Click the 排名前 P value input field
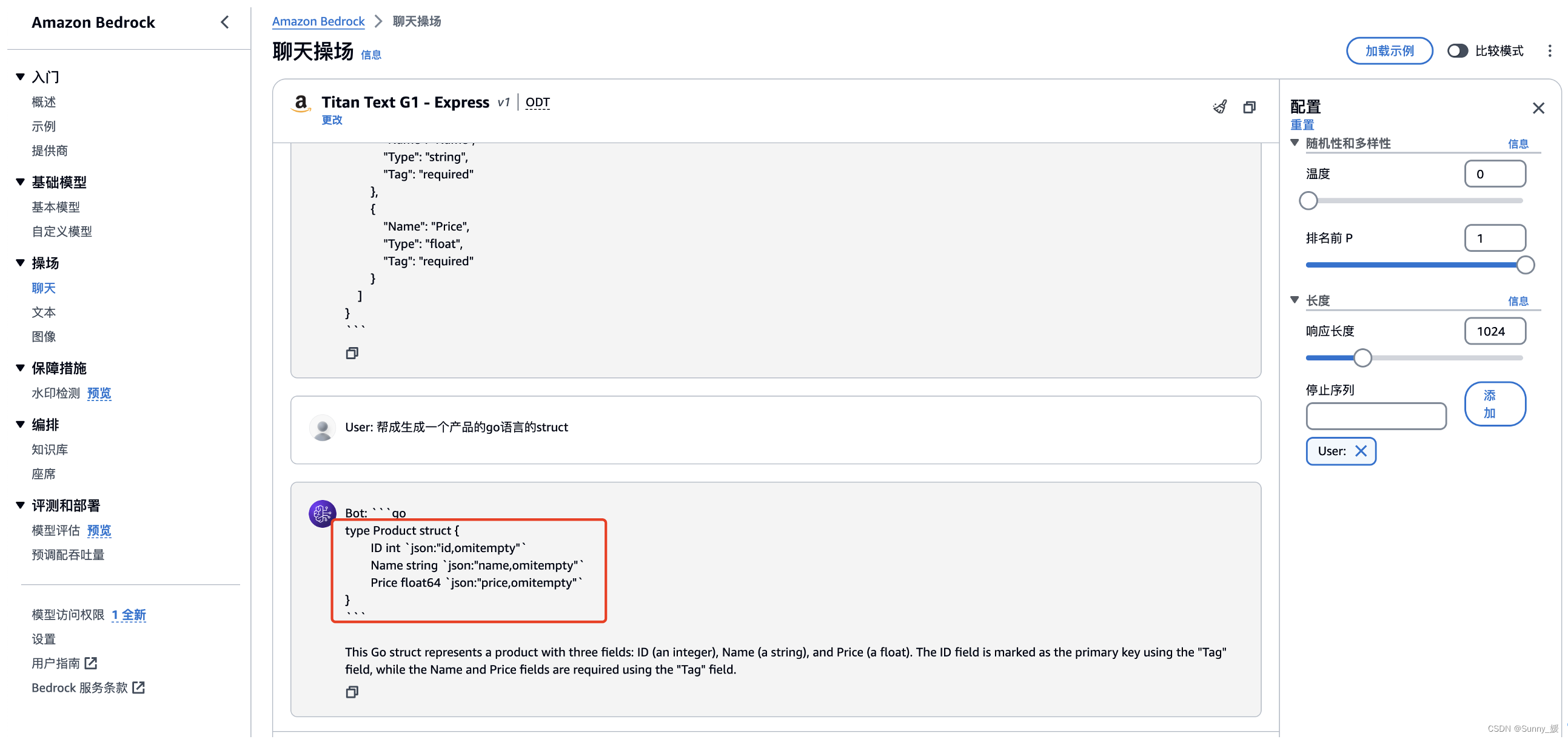Viewport: 1568px width, 739px height. click(1495, 238)
